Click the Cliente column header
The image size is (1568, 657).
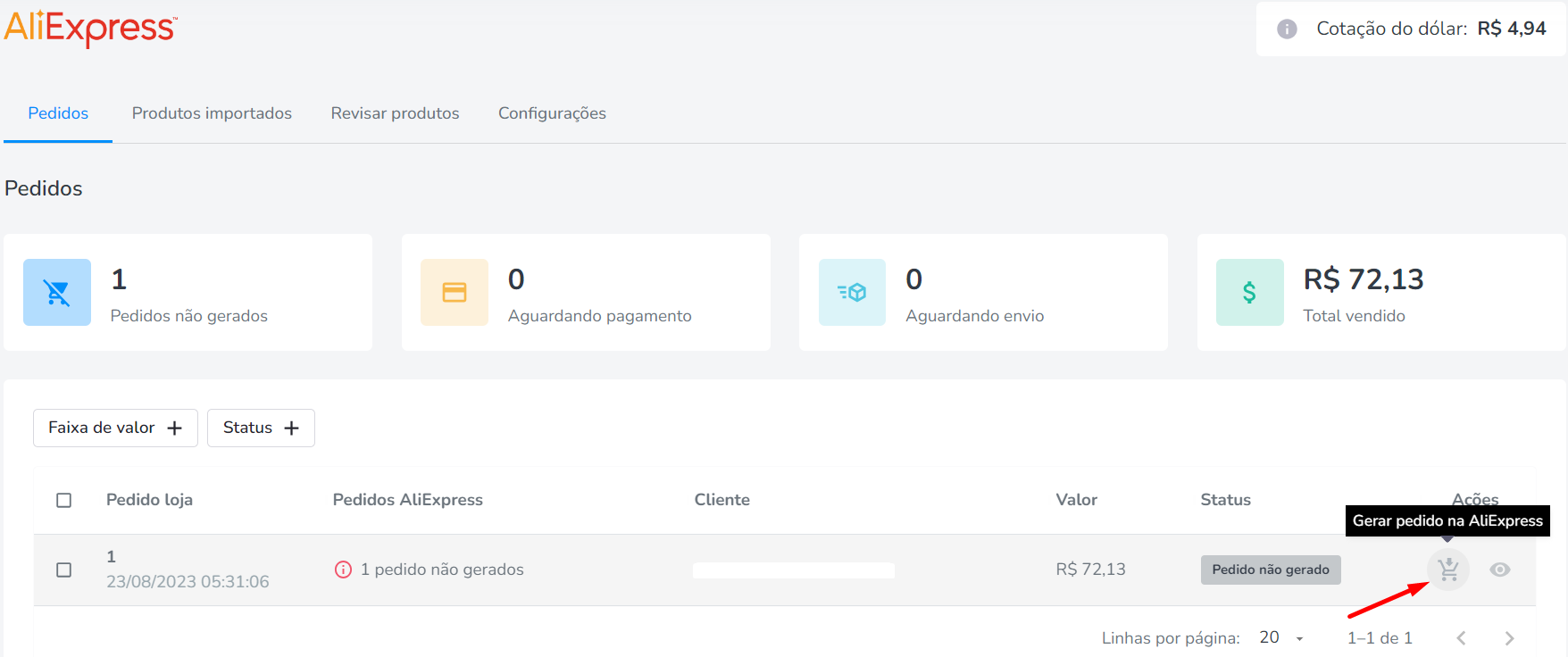pos(722,500)
